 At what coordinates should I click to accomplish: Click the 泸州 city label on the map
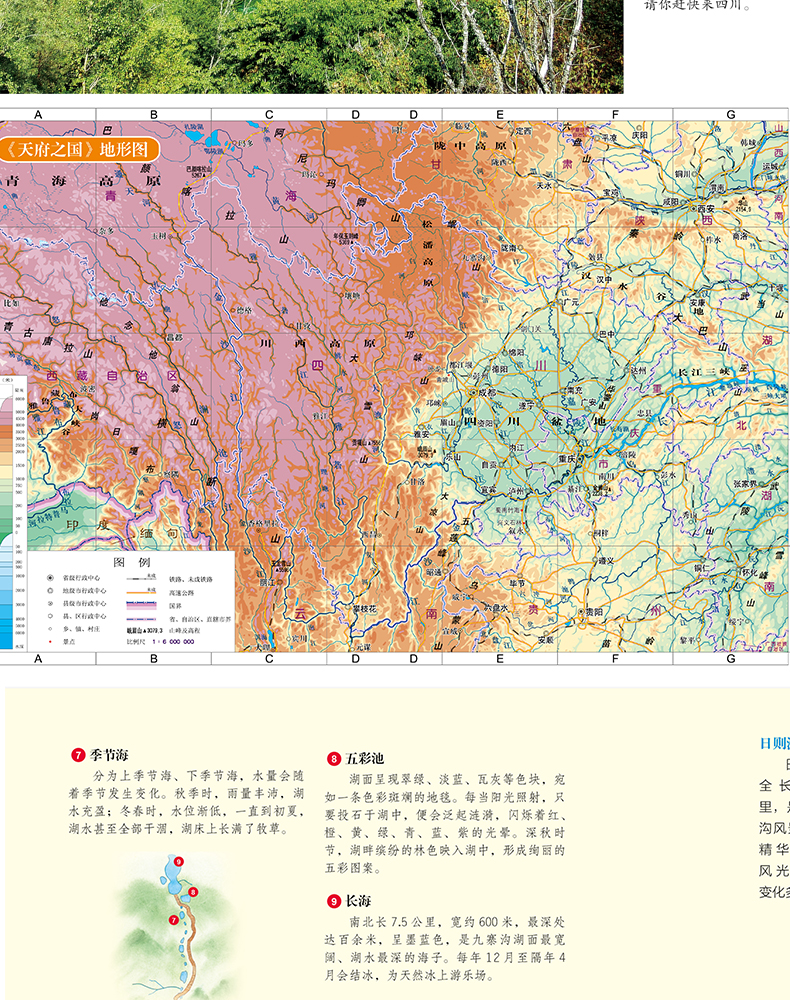(x=516, y=492)
